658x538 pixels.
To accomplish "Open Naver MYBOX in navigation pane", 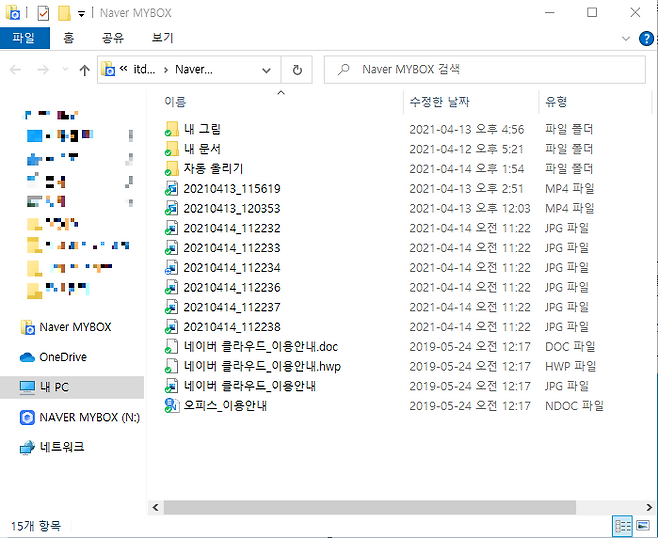I will [x=66, y=327].
